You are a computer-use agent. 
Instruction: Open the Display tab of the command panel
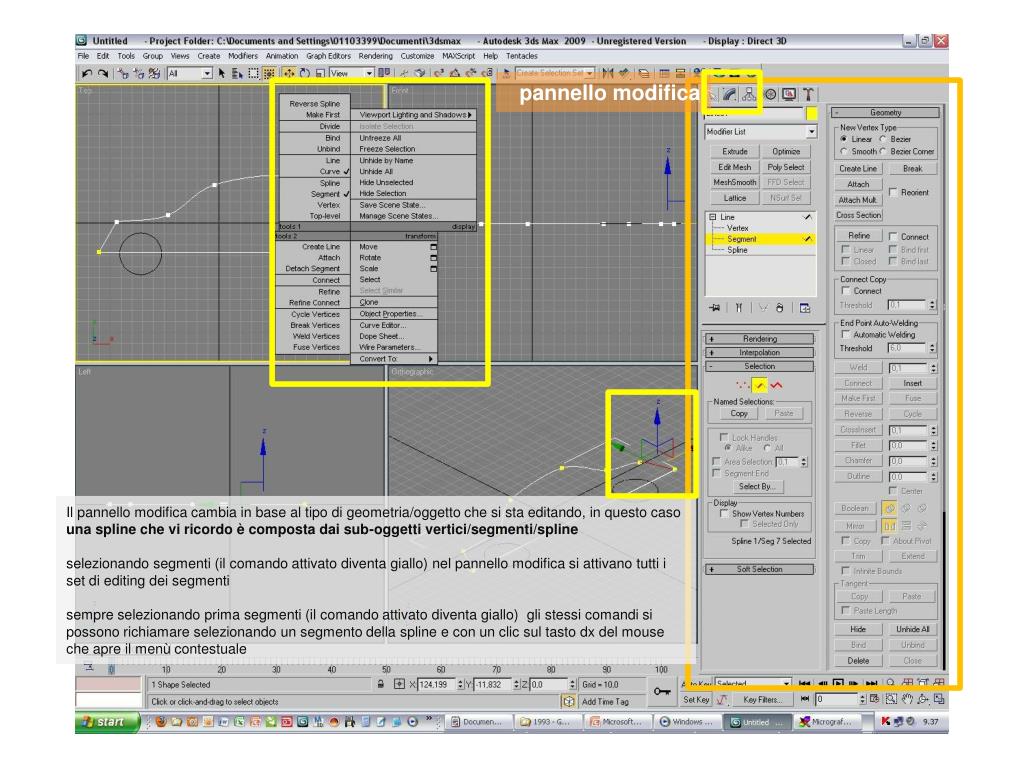[789, 95]
